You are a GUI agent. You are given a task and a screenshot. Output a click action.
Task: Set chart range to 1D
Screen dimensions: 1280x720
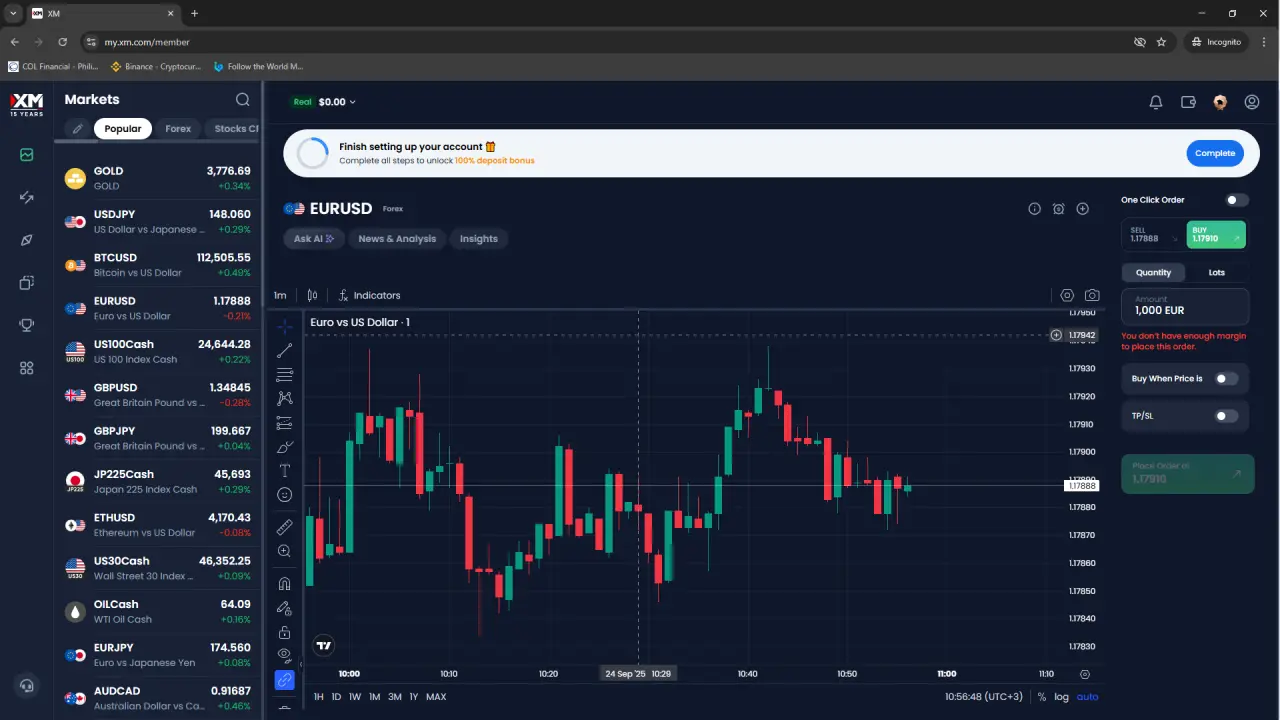[x=337, y=697]
